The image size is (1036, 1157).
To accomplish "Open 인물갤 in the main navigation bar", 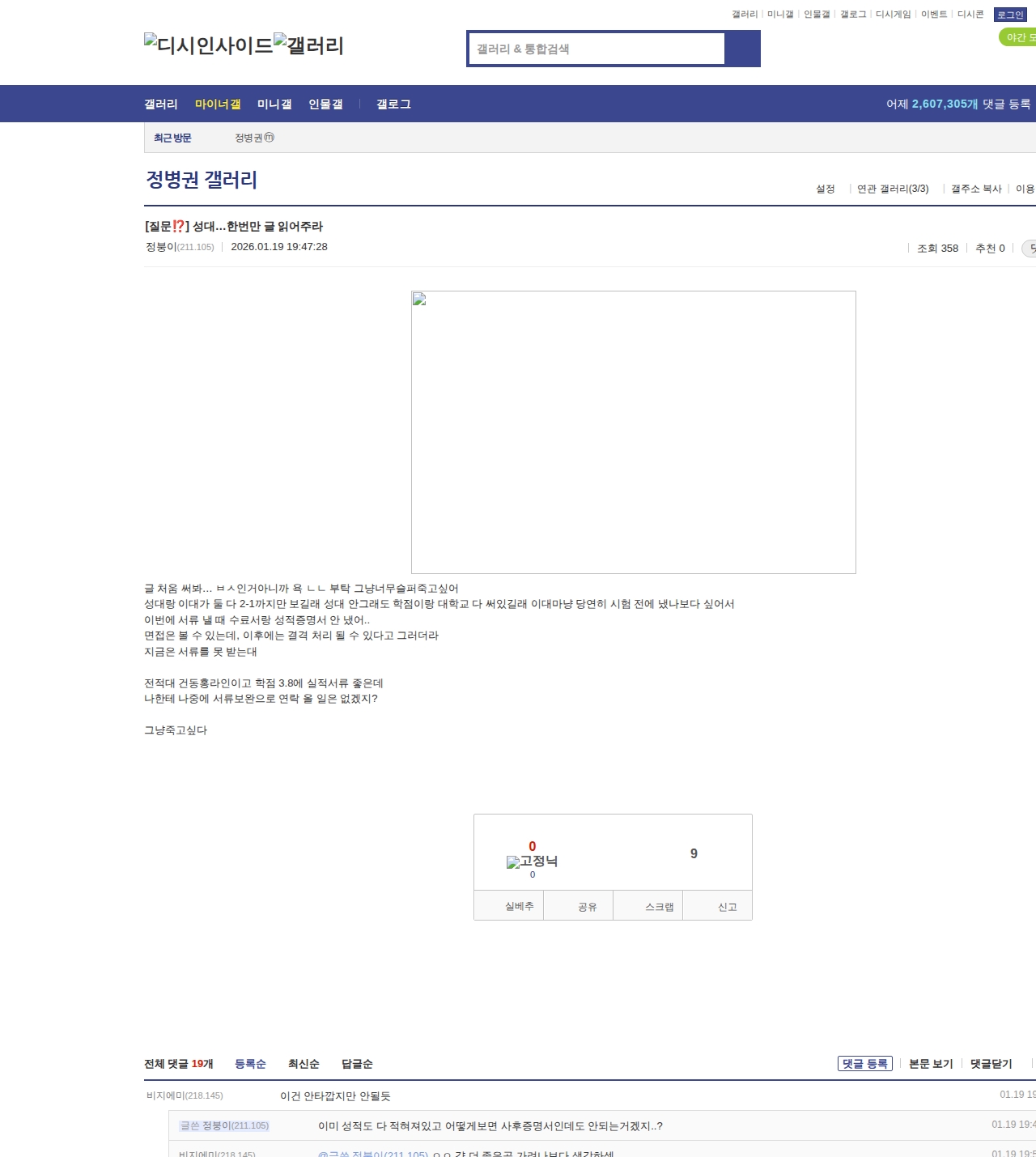I will 325,104.
